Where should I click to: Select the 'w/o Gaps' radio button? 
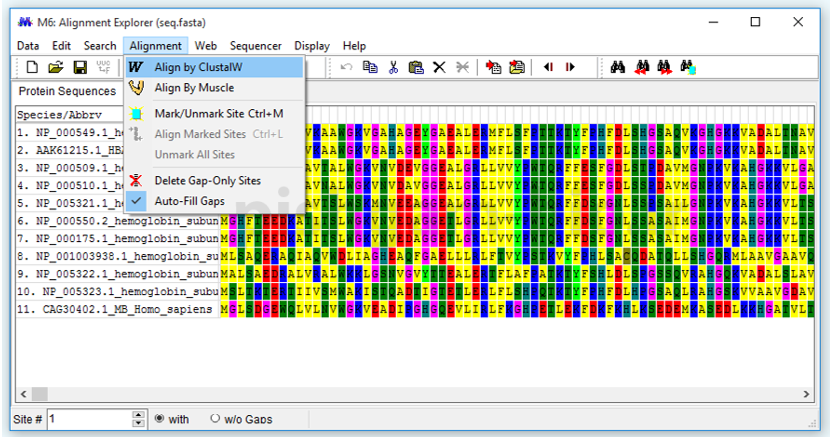pyautogui.click(x=215, y=419)
